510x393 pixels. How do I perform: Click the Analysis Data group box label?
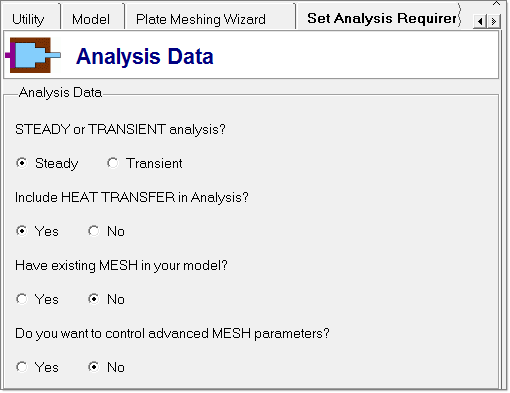pos(60,92)
